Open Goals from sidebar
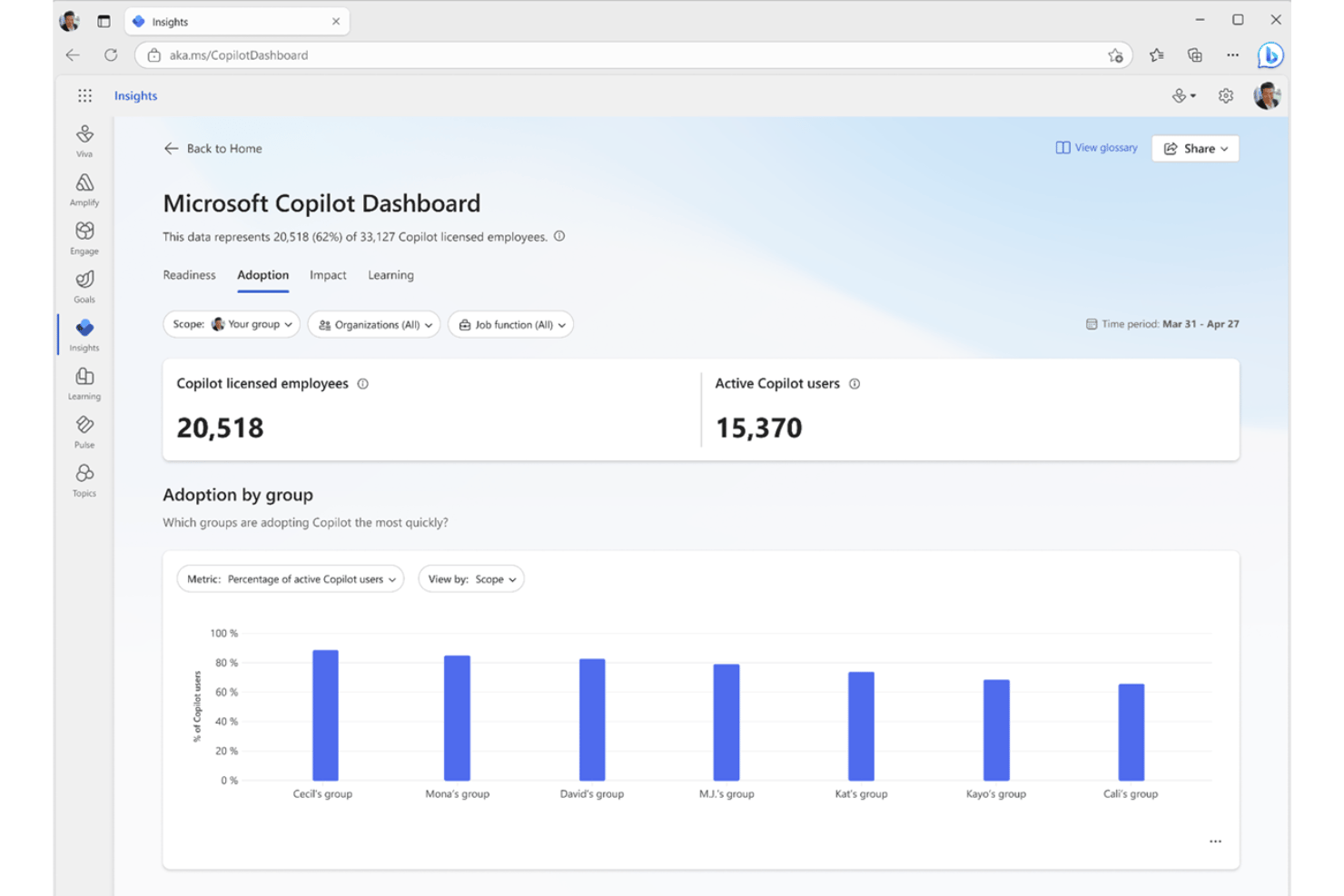 84,286
